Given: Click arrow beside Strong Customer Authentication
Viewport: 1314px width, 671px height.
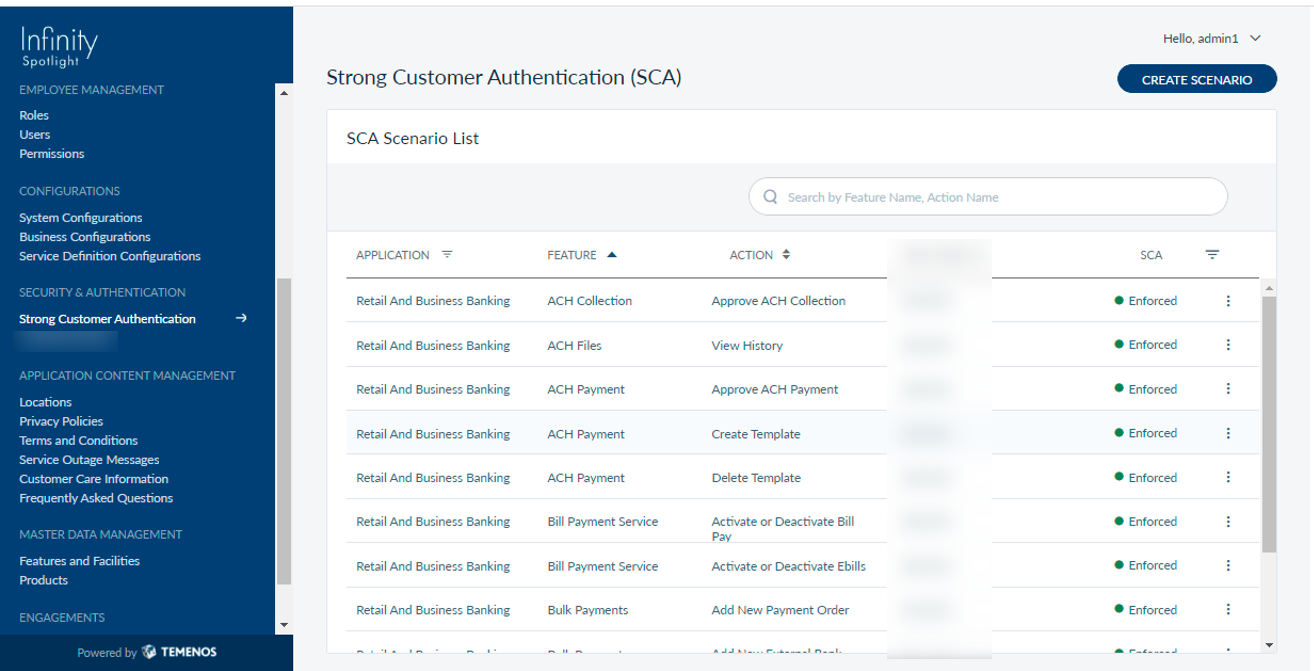Looking at the screenshot, I should click(x=241, y=319).
